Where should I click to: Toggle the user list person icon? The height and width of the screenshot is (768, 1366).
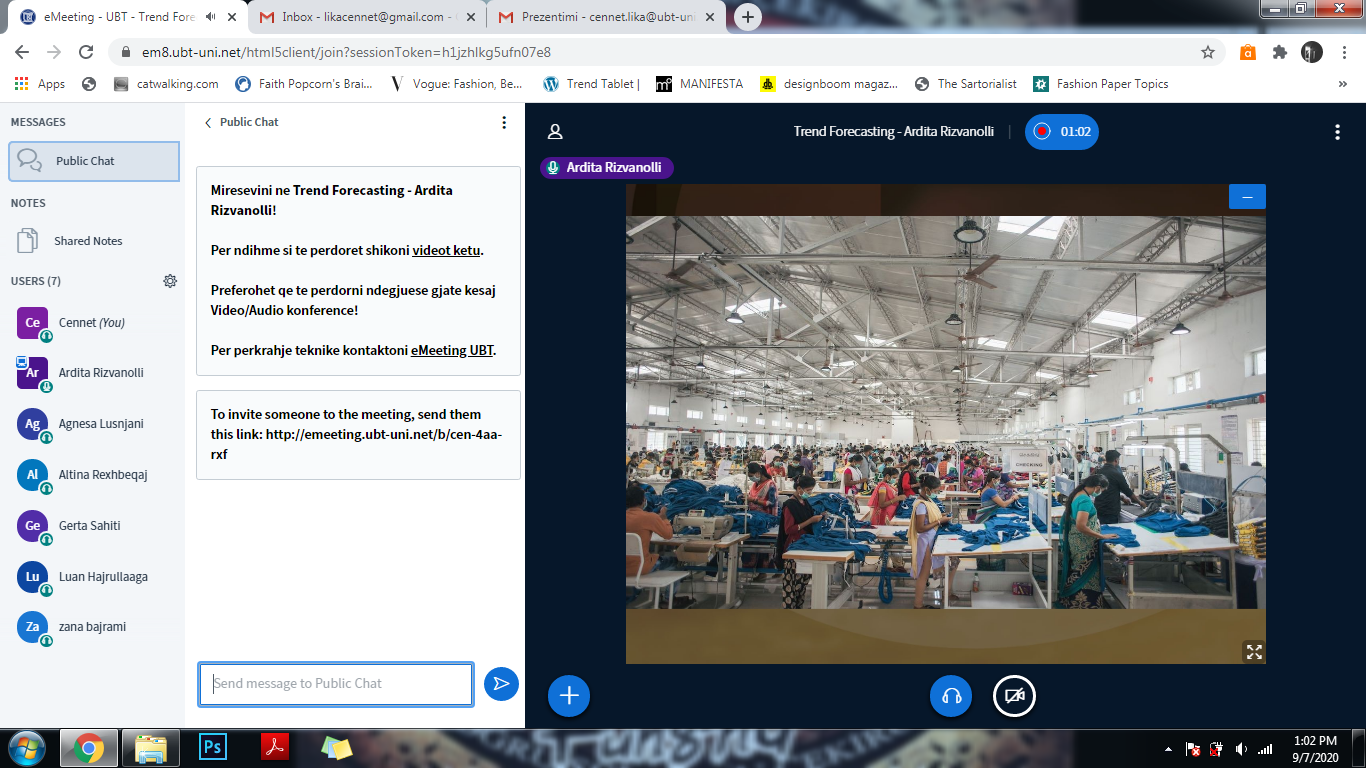555,132
